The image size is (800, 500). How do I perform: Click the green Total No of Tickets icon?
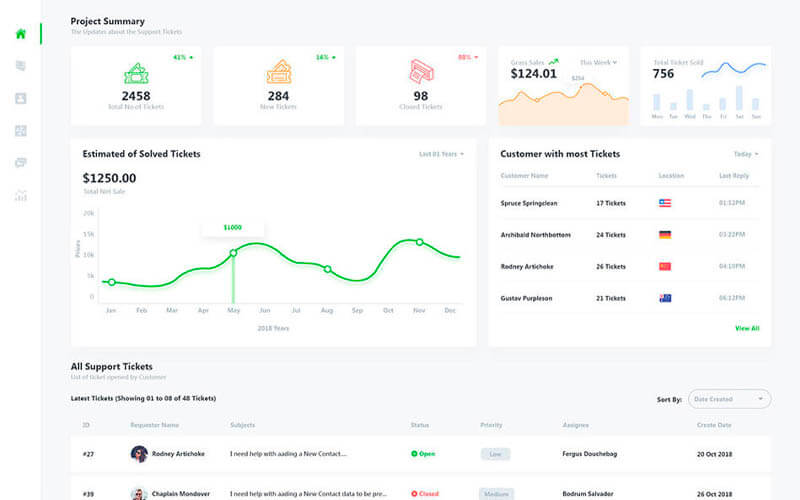(136, 73)
